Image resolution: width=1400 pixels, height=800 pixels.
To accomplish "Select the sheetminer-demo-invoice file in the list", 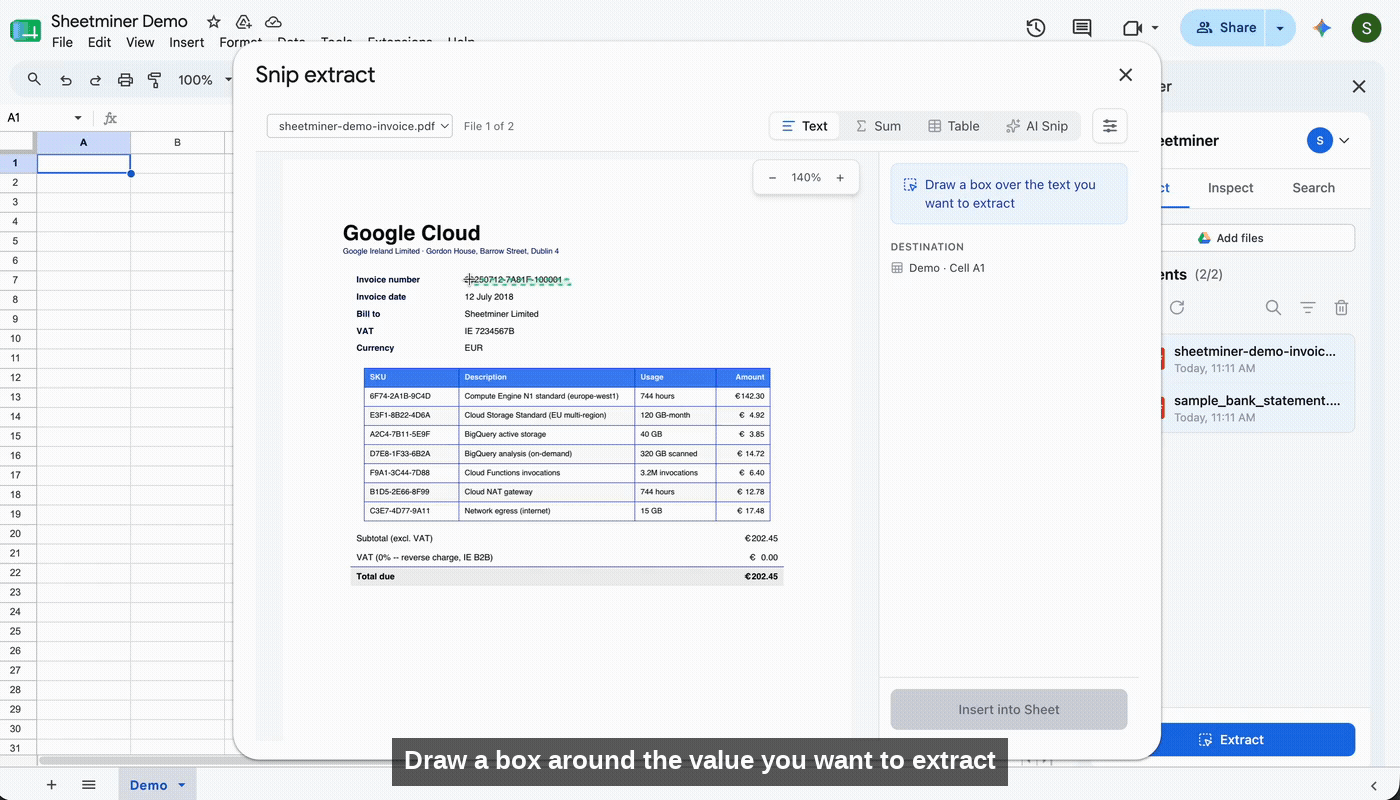I will click(1257, 359).
